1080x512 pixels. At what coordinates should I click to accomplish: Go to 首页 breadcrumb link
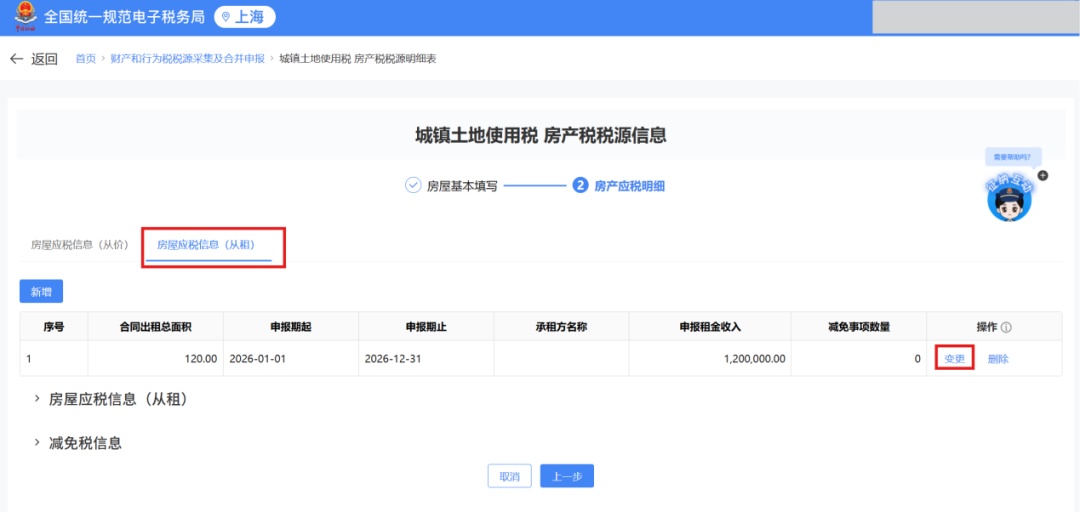pos(86,59)
